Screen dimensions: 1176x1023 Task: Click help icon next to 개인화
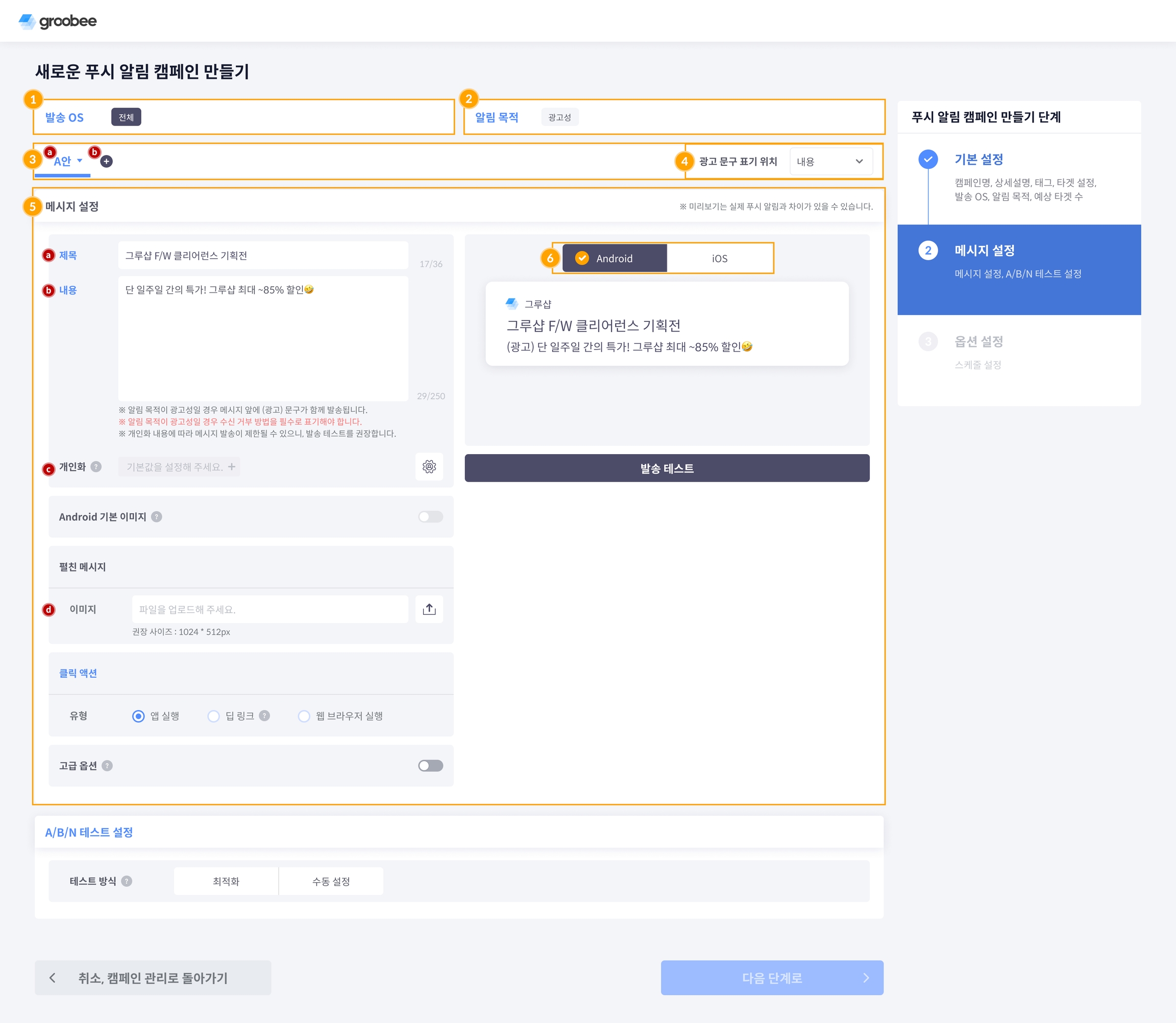pyautogui.click(x=96, y=466)
